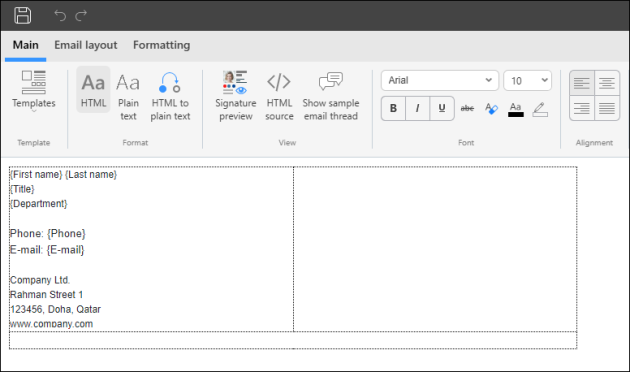Click the {Phone} placeholder

66,233
